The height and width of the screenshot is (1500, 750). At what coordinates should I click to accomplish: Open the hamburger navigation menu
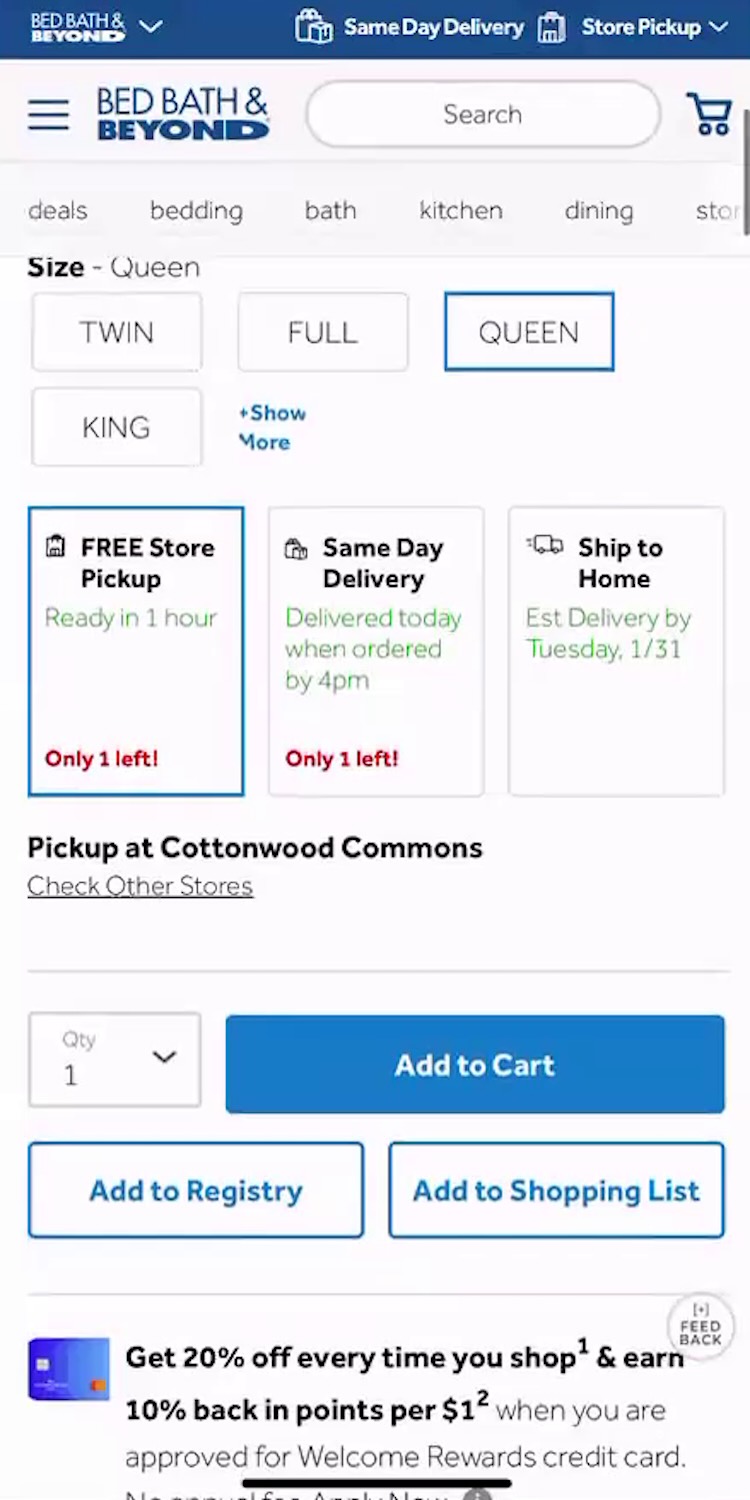tap(48, 115)
